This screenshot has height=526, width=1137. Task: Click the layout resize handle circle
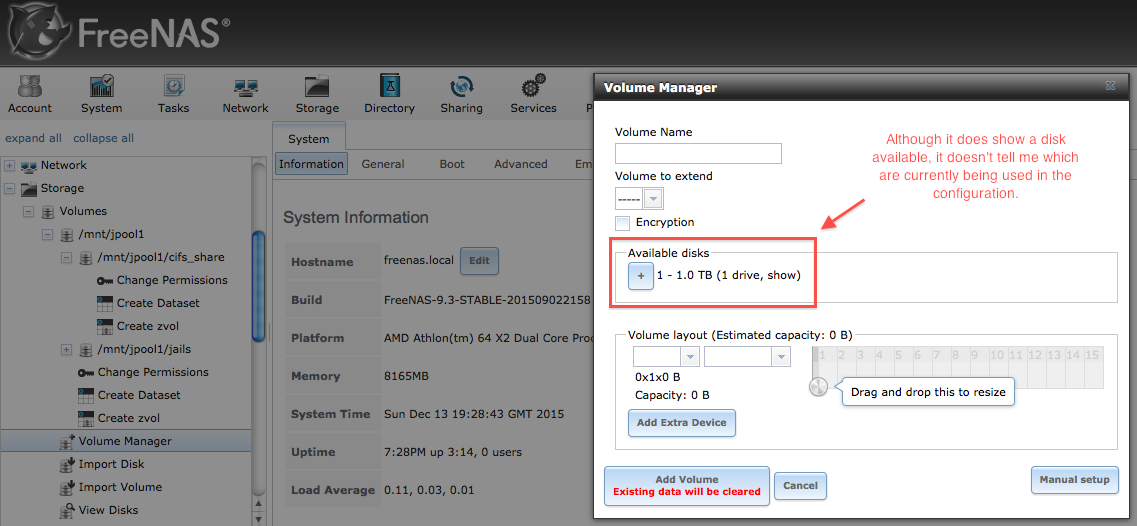point(818,387)
